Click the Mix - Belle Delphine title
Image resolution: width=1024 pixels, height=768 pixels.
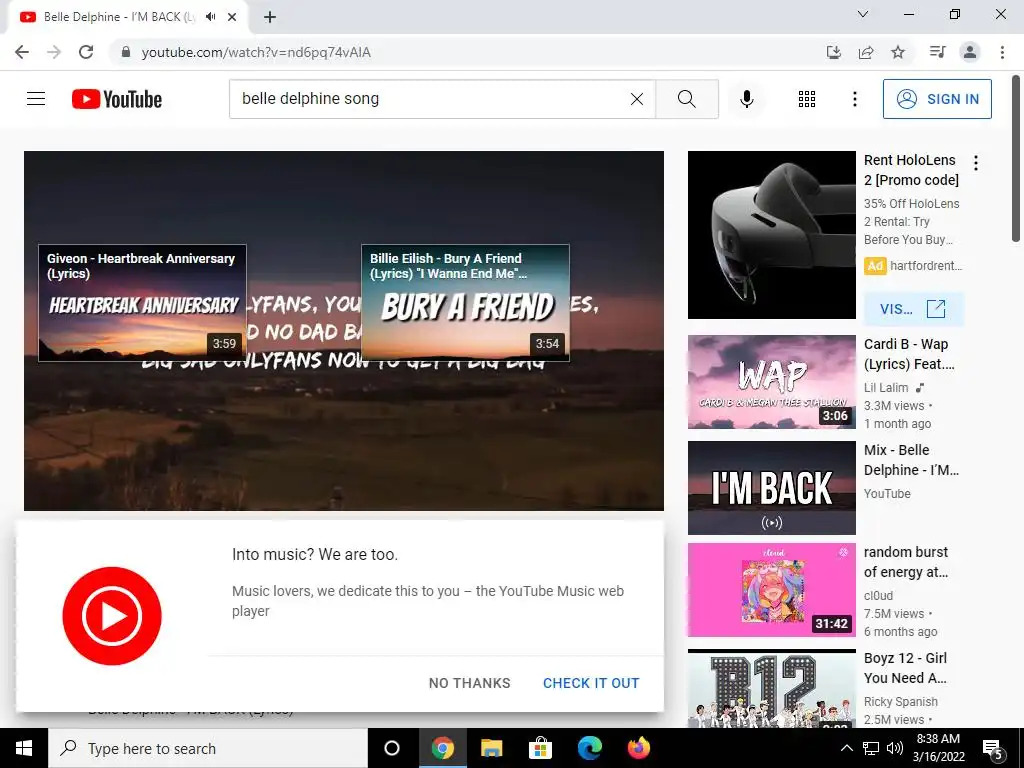(x=911, y=460)
